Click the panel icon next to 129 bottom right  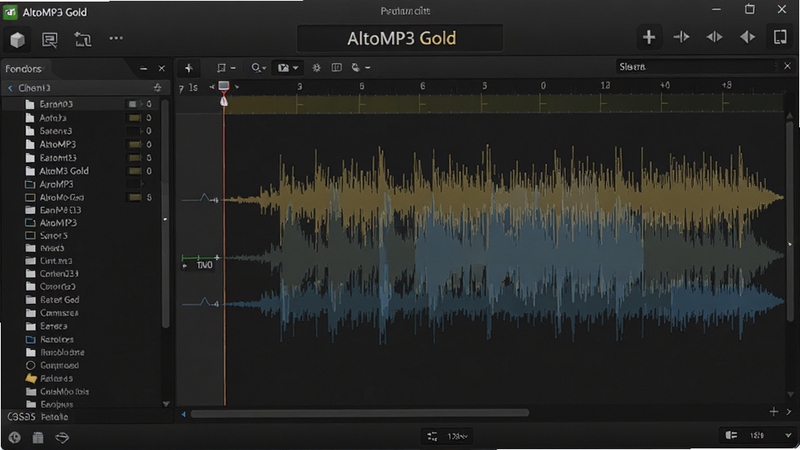pos(731,435)
